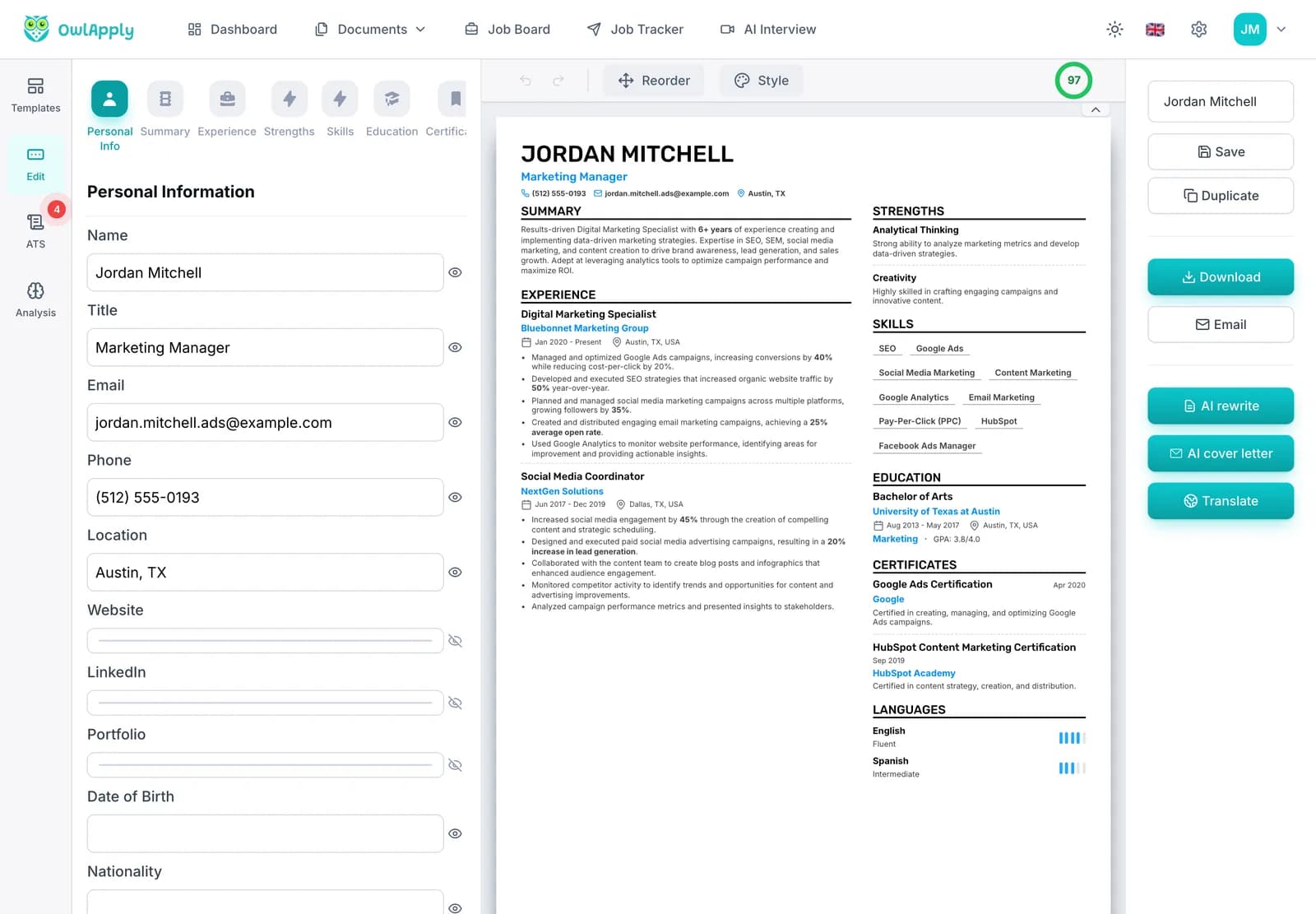Viewport: 1316px width, 914px height.
Task: Toggle visibility of the Phone field
Action: [455, 497]
